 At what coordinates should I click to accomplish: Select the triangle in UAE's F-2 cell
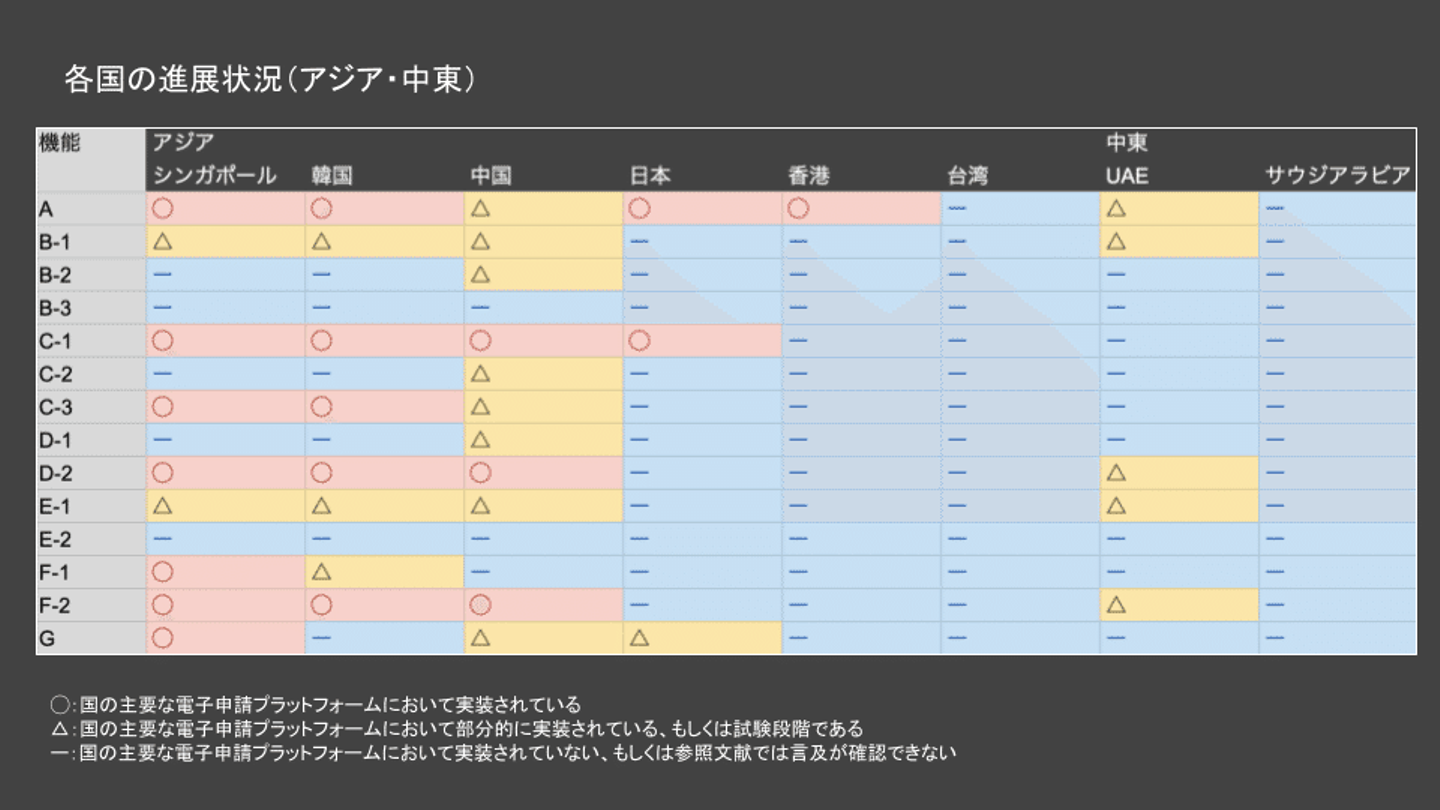[x=1116, y=605]
